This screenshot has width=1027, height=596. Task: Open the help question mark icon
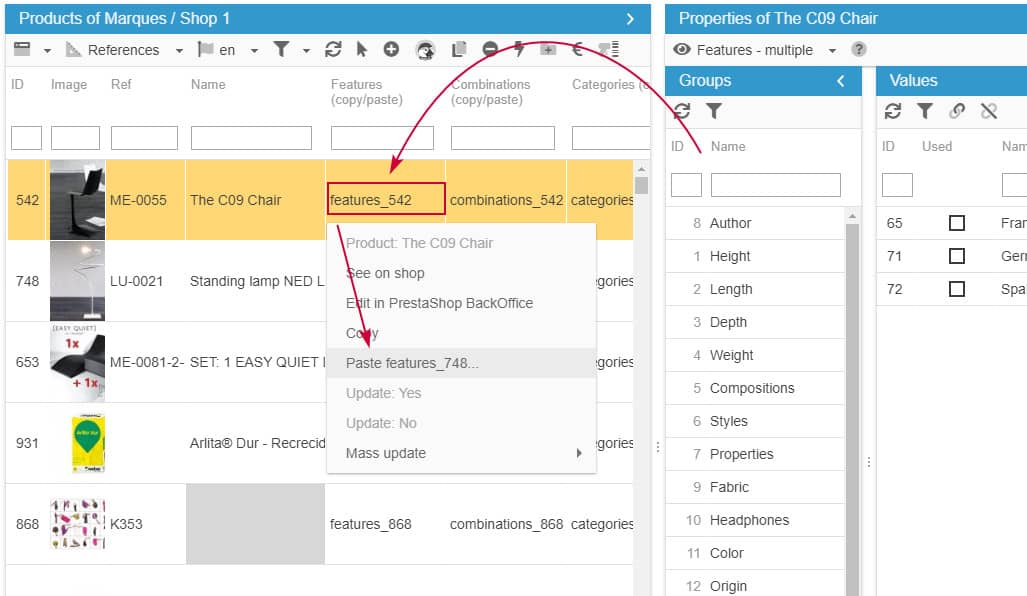point(858,50)
